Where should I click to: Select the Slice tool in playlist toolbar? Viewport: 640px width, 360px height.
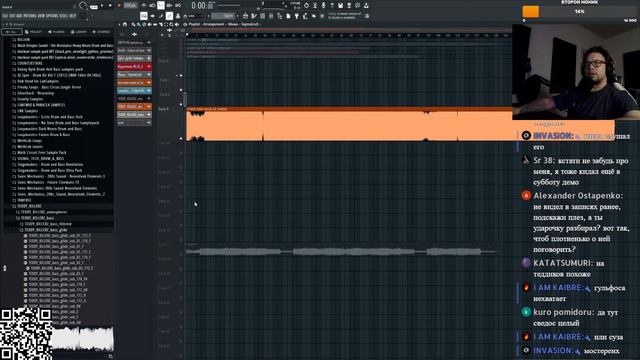(160, 24)
